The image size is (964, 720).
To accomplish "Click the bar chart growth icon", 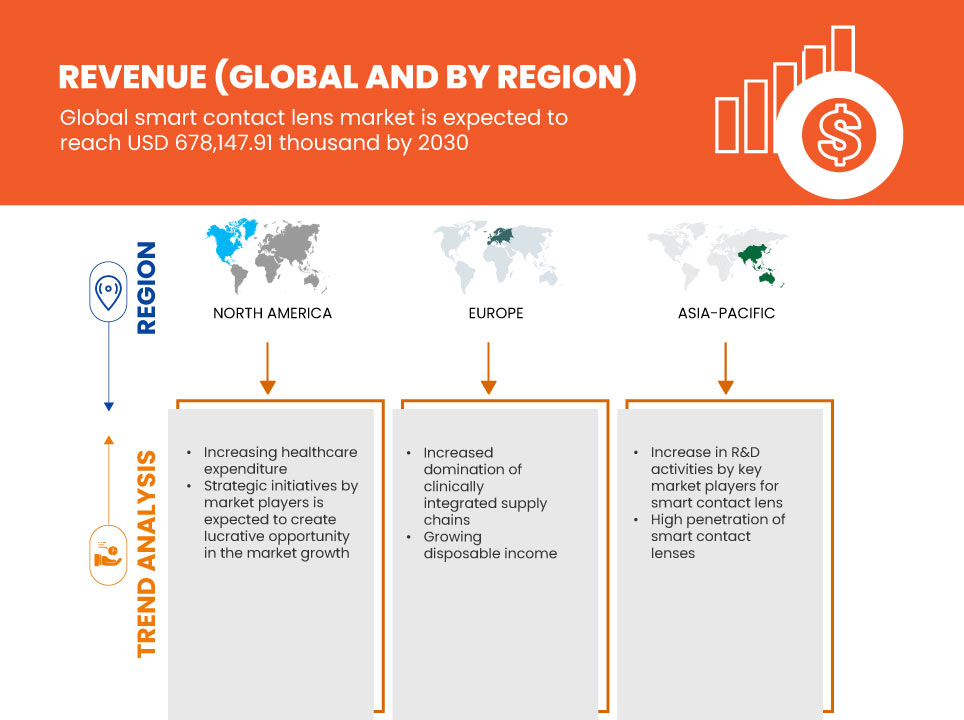I will pos(783,92).
